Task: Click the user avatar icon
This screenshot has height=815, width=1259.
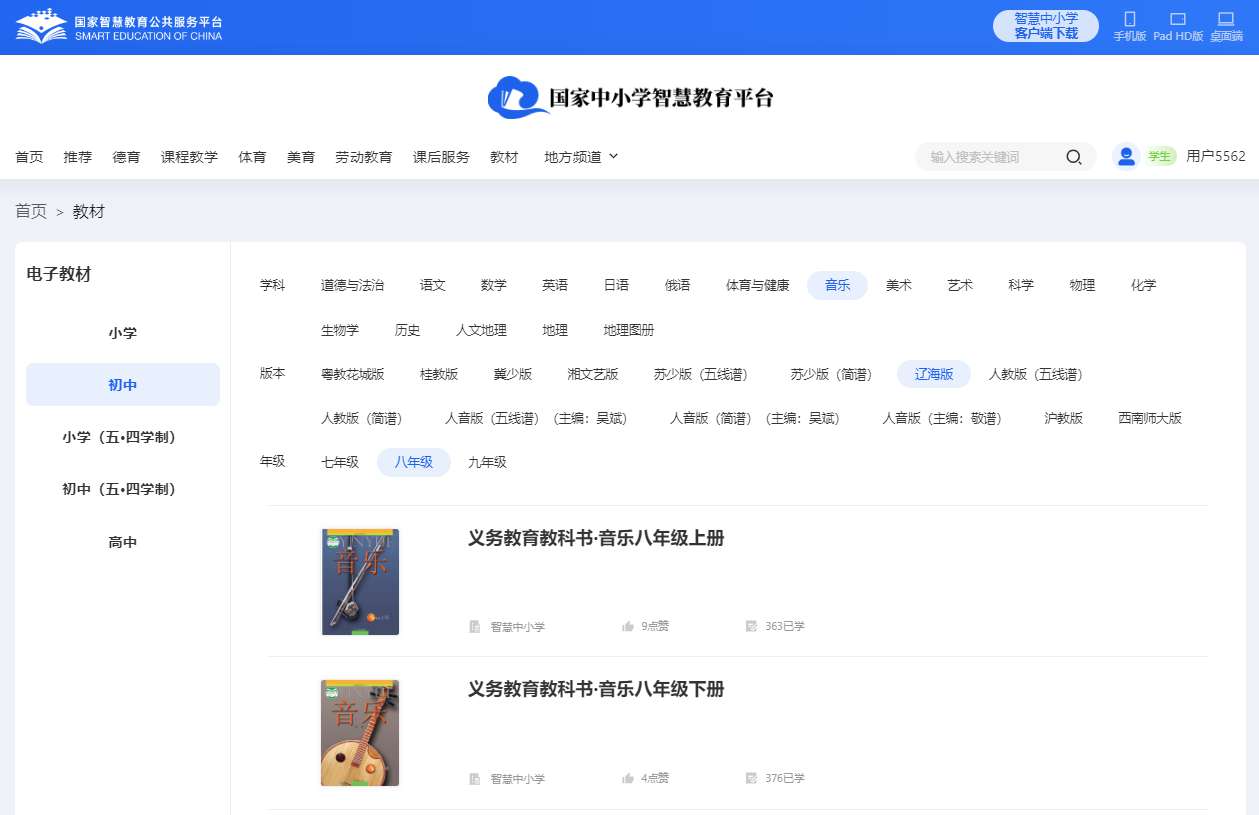Action: coord(1126,156)
